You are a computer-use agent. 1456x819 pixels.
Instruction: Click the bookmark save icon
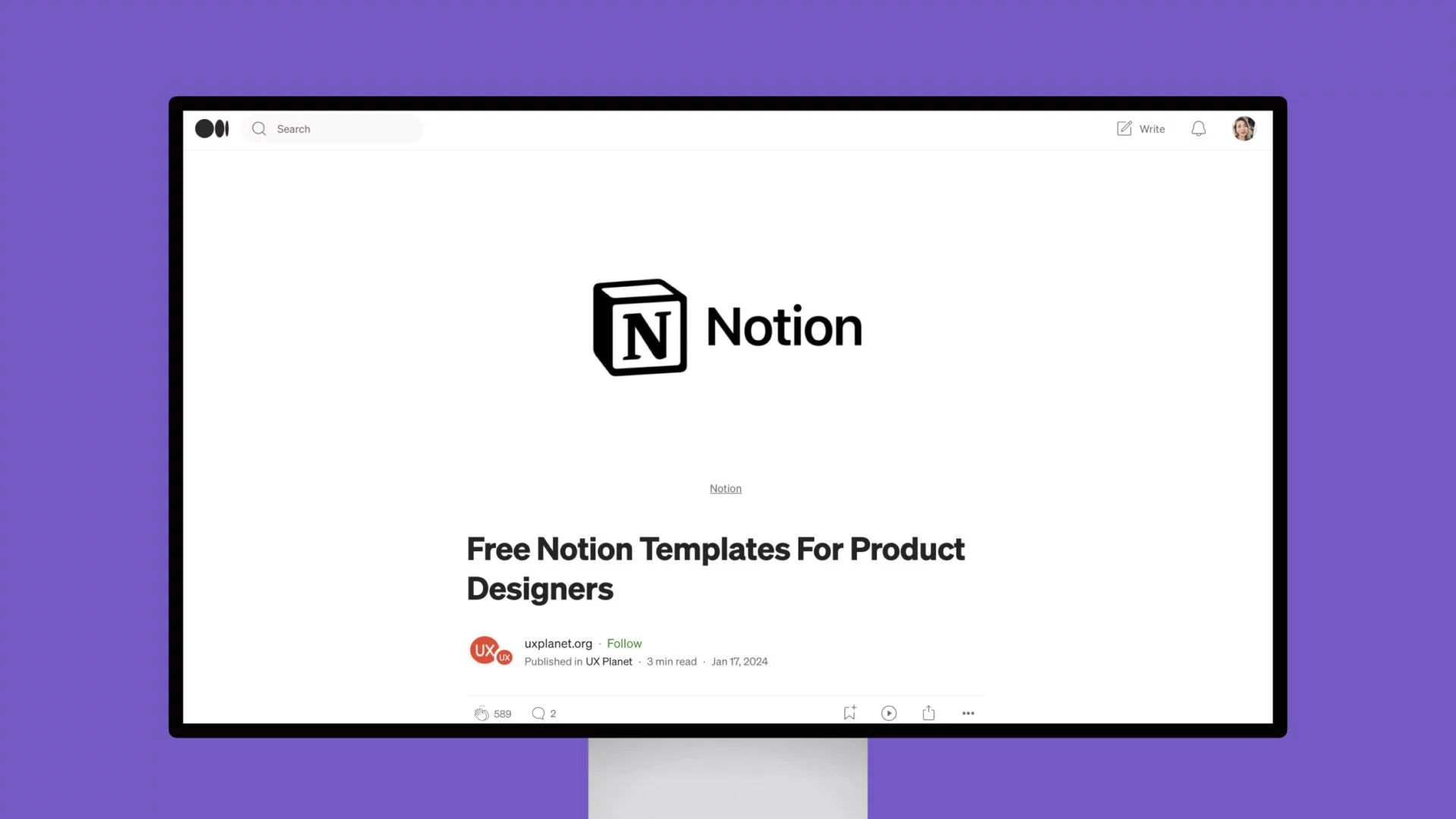tap(849, 712)
